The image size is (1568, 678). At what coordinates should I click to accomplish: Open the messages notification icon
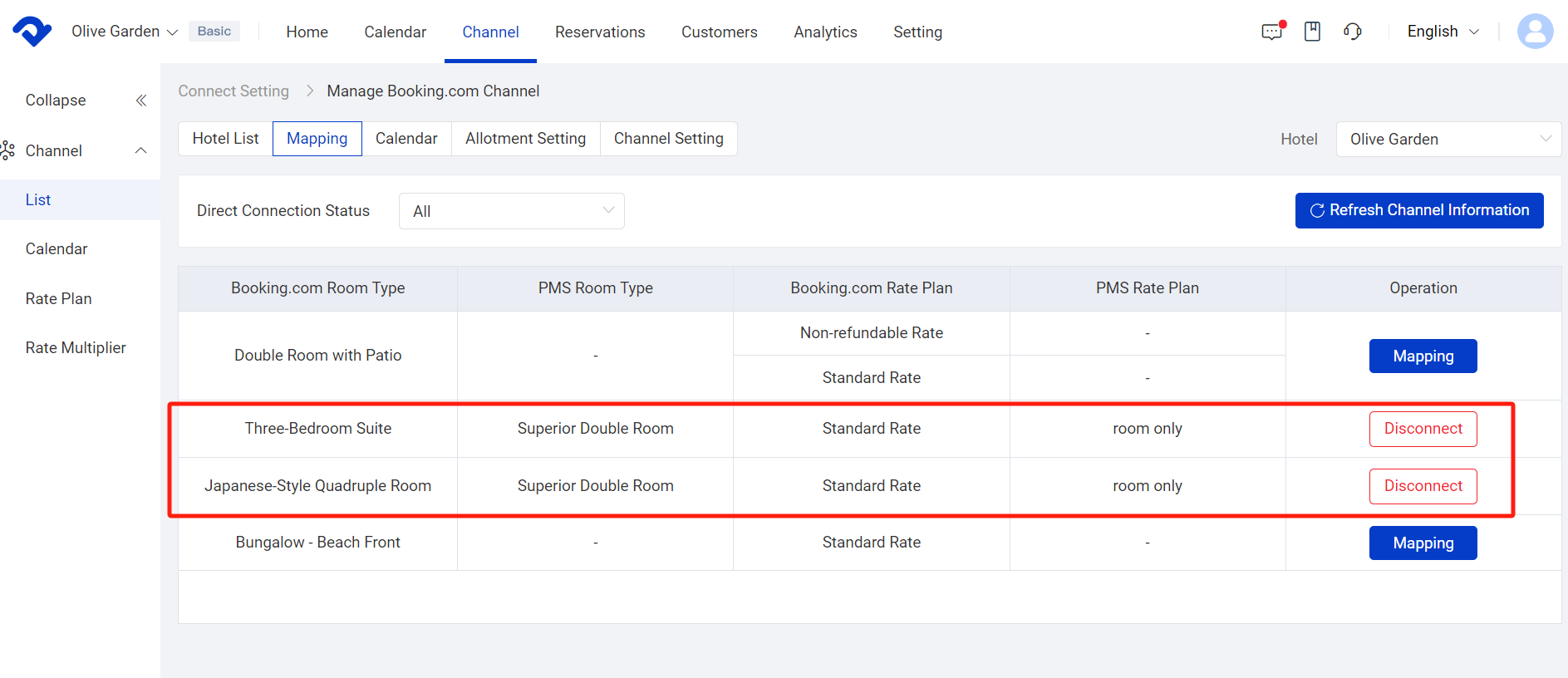(1271, 32)
